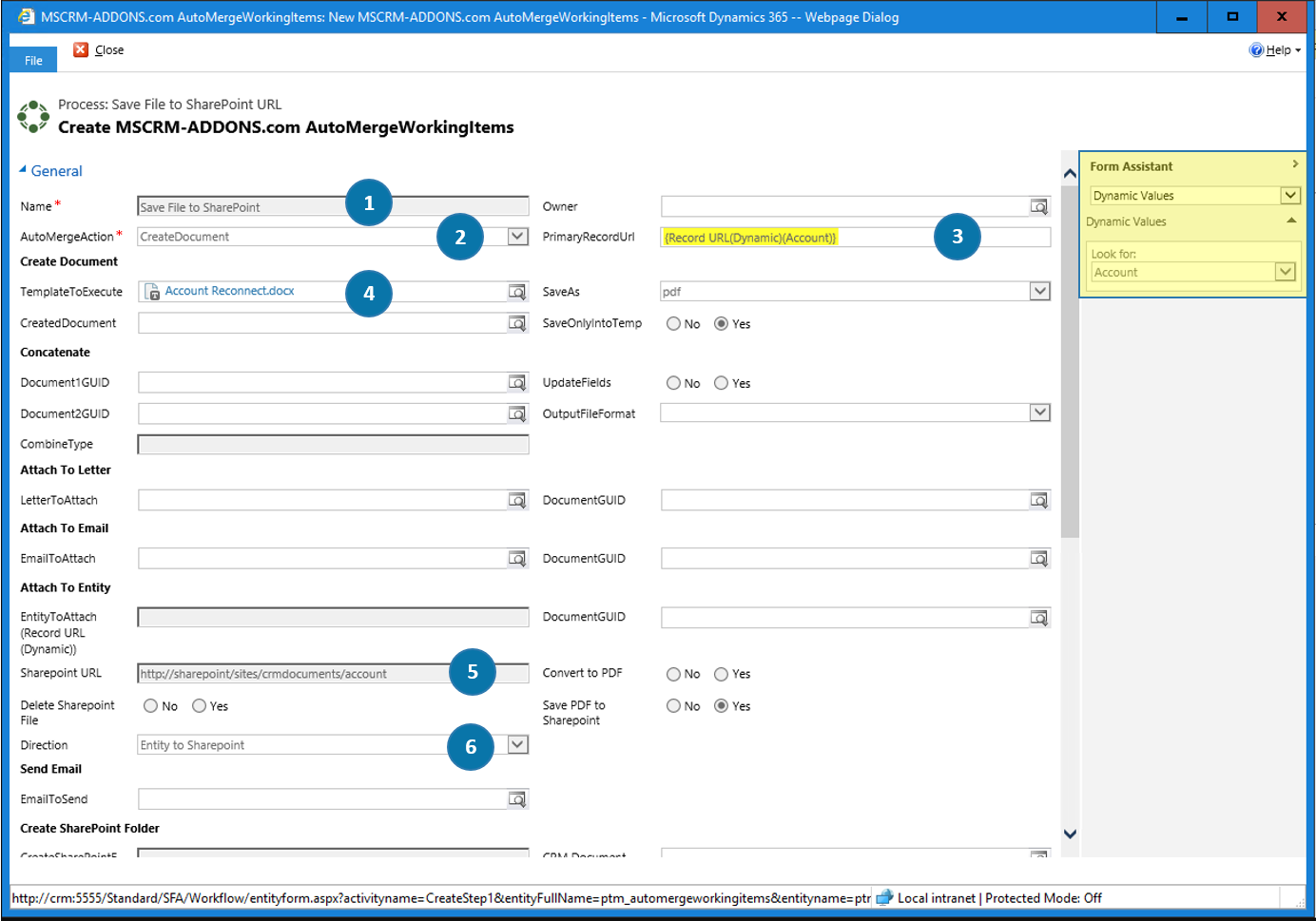The height and width of the screenshot is (921, 1316).
Task: Open lookup for Attach To Entity DocumentGUID
Action: coord(1039,618)
